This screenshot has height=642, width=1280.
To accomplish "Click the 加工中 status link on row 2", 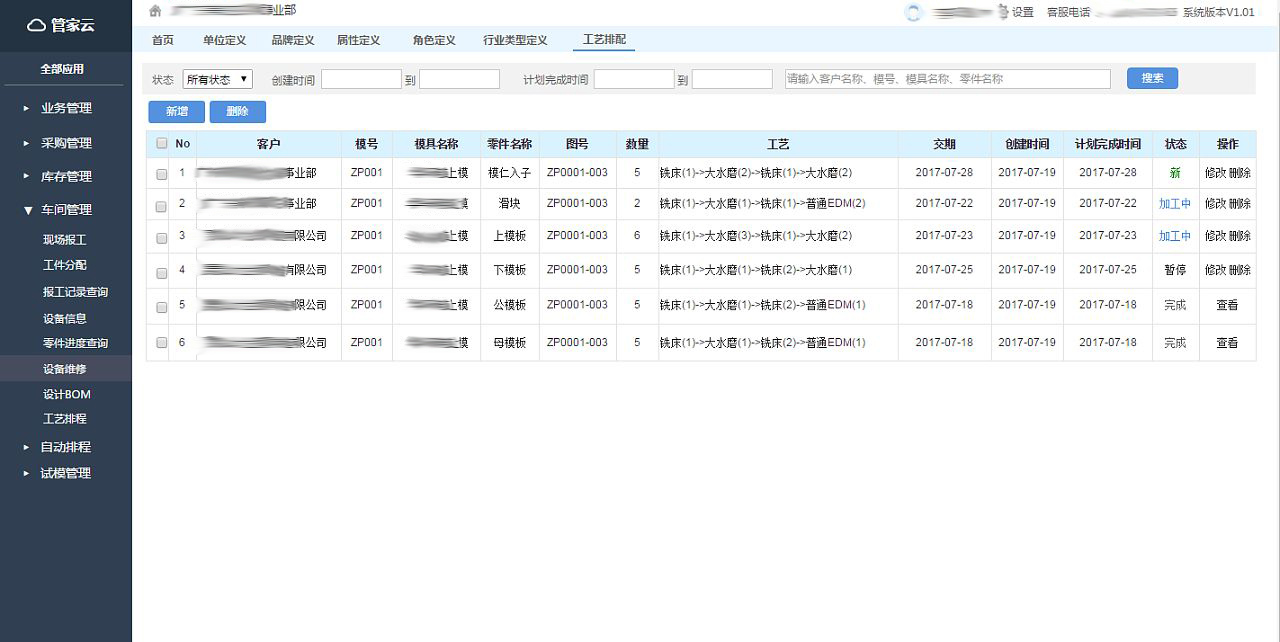I will pyautogui.click(x=1175, y=203).
